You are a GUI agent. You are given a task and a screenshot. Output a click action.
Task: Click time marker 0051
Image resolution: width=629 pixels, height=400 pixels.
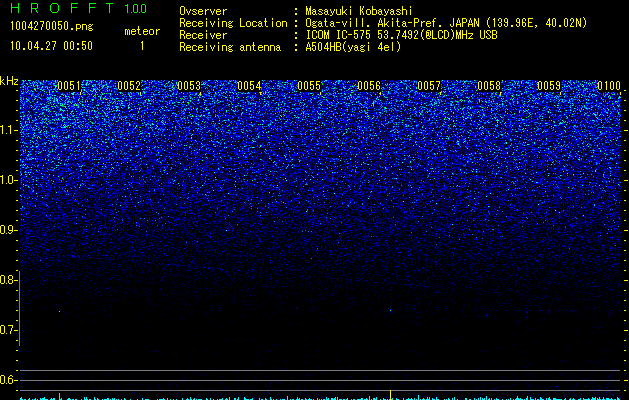point(69,86)
